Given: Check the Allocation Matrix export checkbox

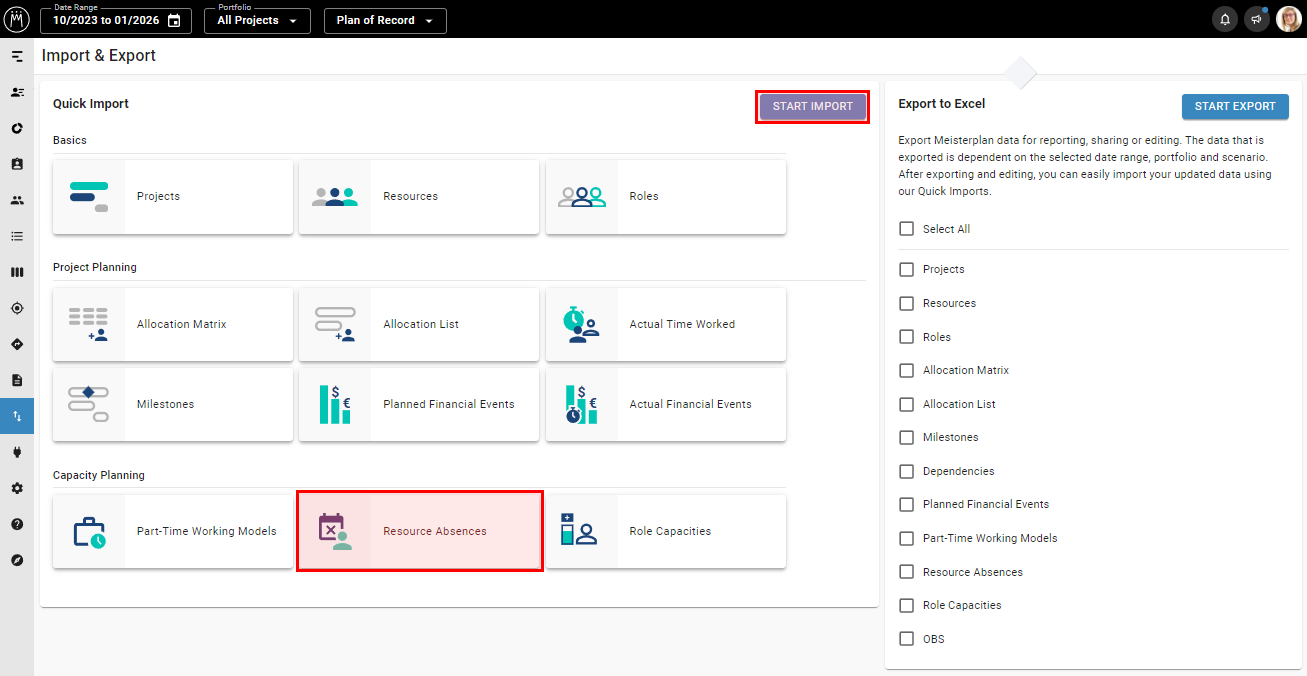Looking at the screenshot, I should [x=907, y=370].
